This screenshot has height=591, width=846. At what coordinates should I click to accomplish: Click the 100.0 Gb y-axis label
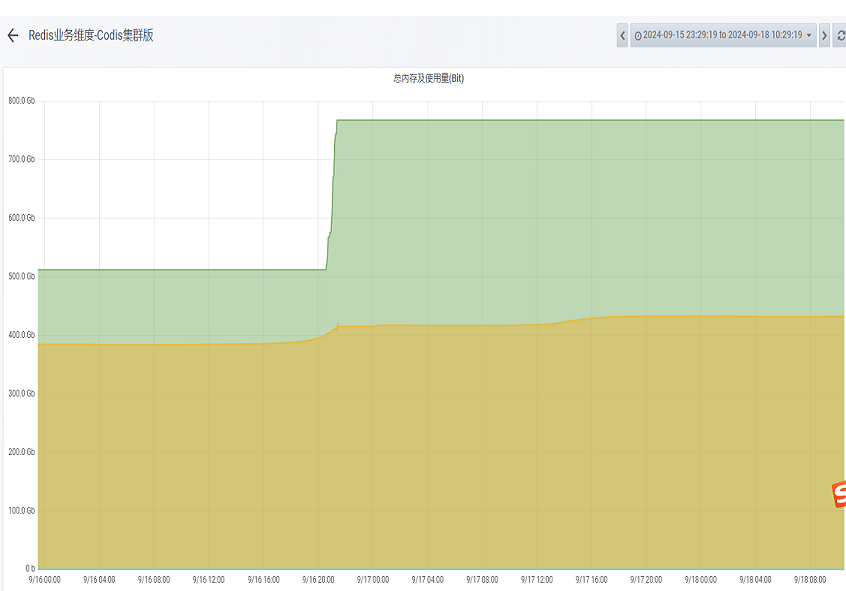click(x=22, y=510)
